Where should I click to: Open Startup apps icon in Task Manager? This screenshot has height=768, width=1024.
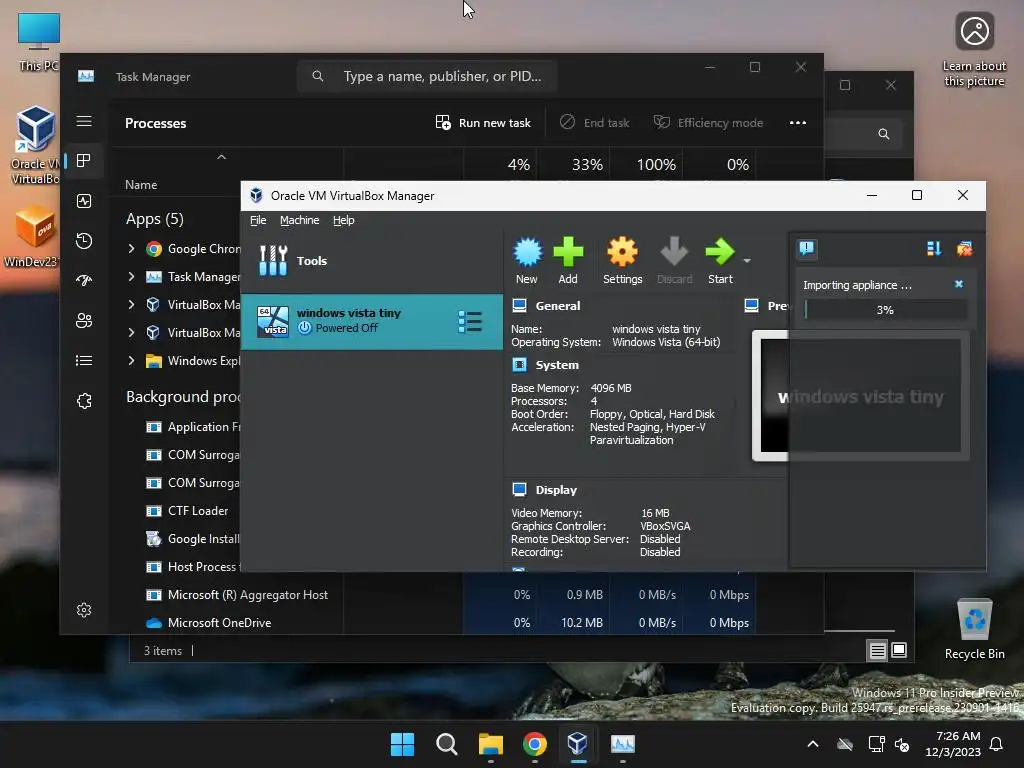84,281
